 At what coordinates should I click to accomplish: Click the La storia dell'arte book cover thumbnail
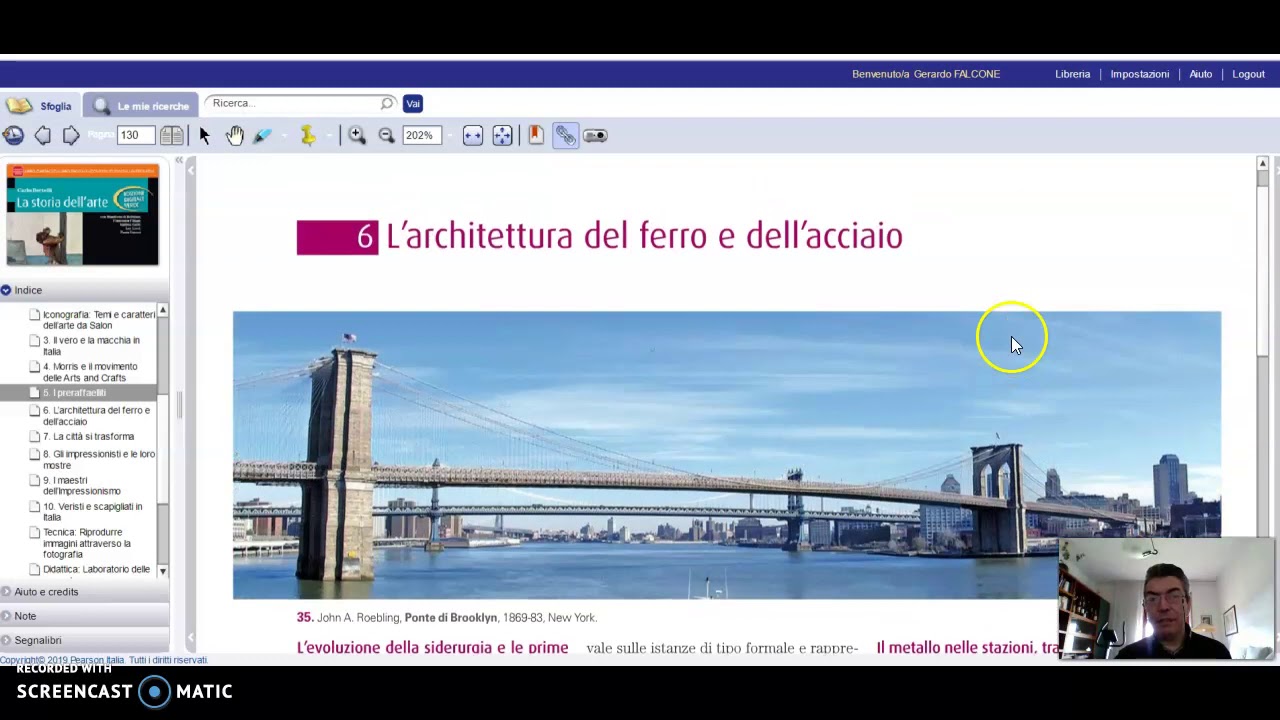click(82, 215)
